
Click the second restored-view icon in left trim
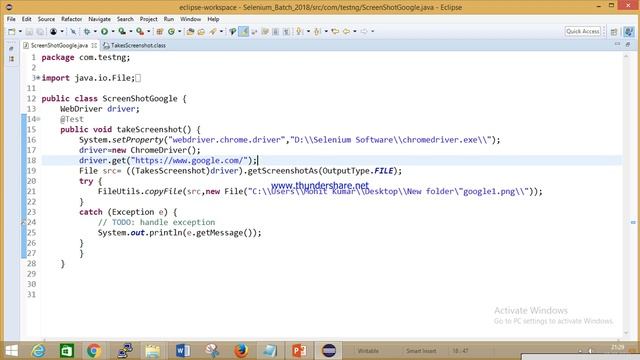[x=11, y=59]
